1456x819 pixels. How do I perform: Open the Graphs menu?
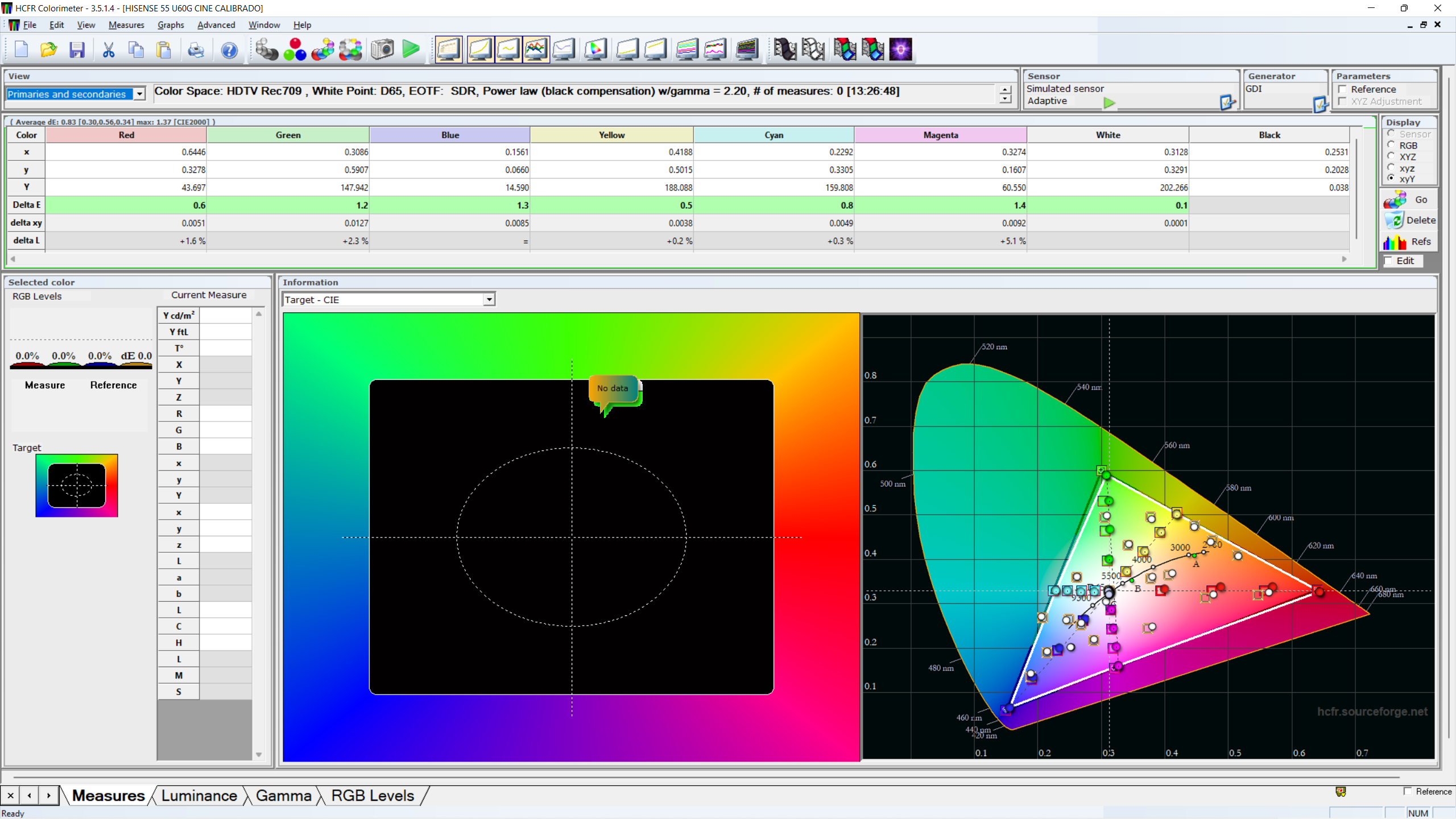click(x=171, y=25)
